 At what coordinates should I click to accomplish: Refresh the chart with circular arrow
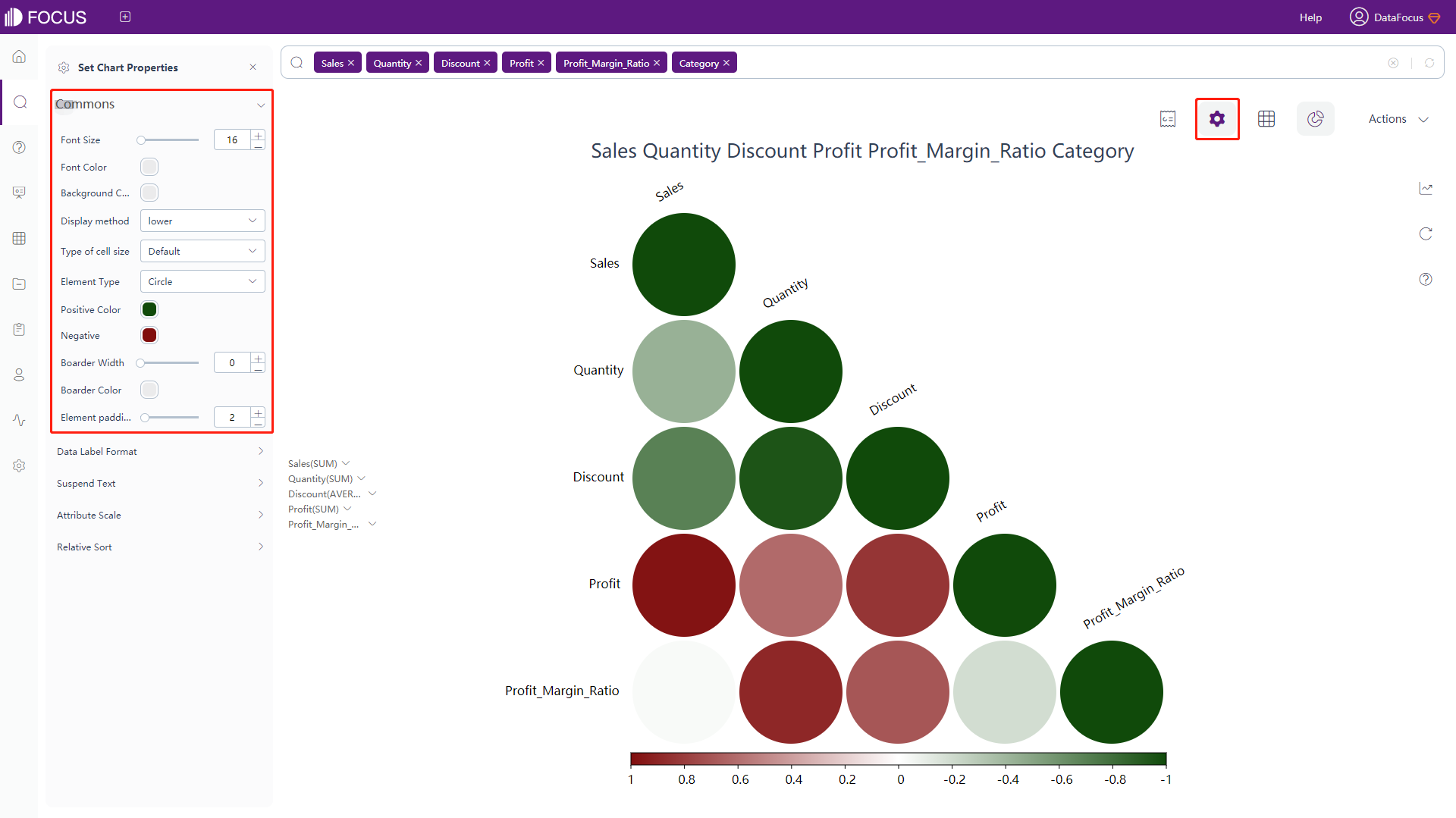tap(1426, 233)
